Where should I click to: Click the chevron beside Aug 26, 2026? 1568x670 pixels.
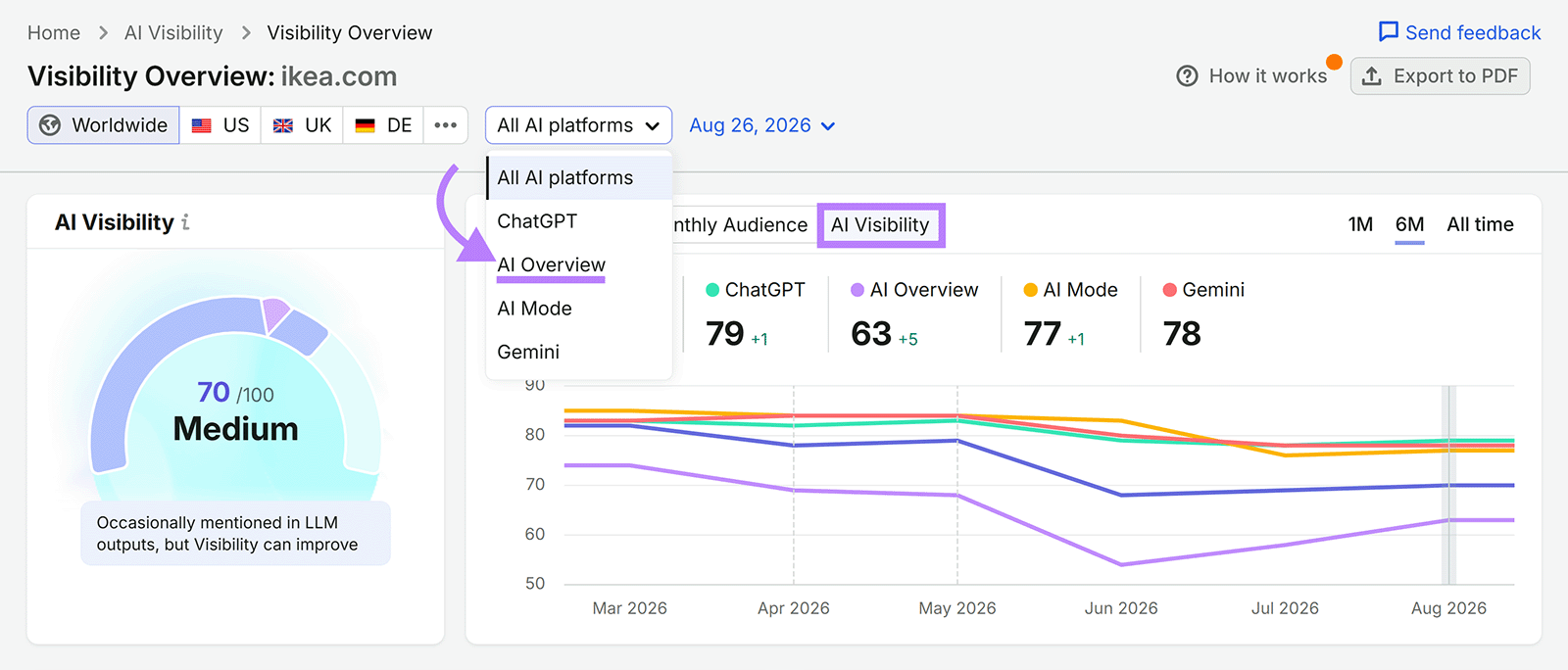pyautogui.click(x=828, y=126)
